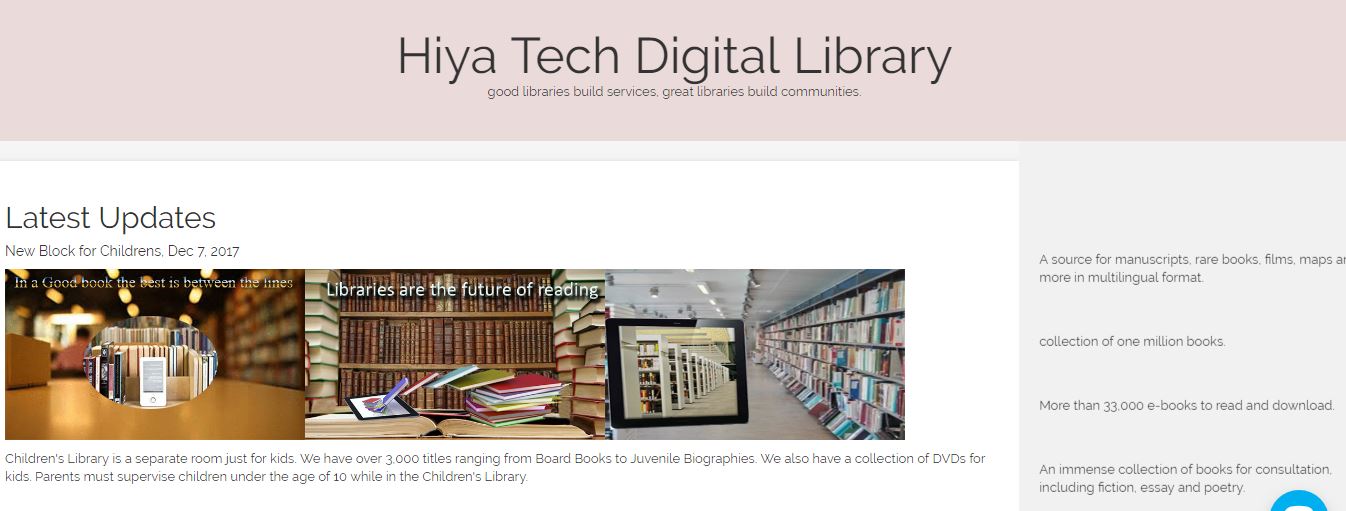
Task: Click immense collection of books for consultation
Action: [1185, 478]
